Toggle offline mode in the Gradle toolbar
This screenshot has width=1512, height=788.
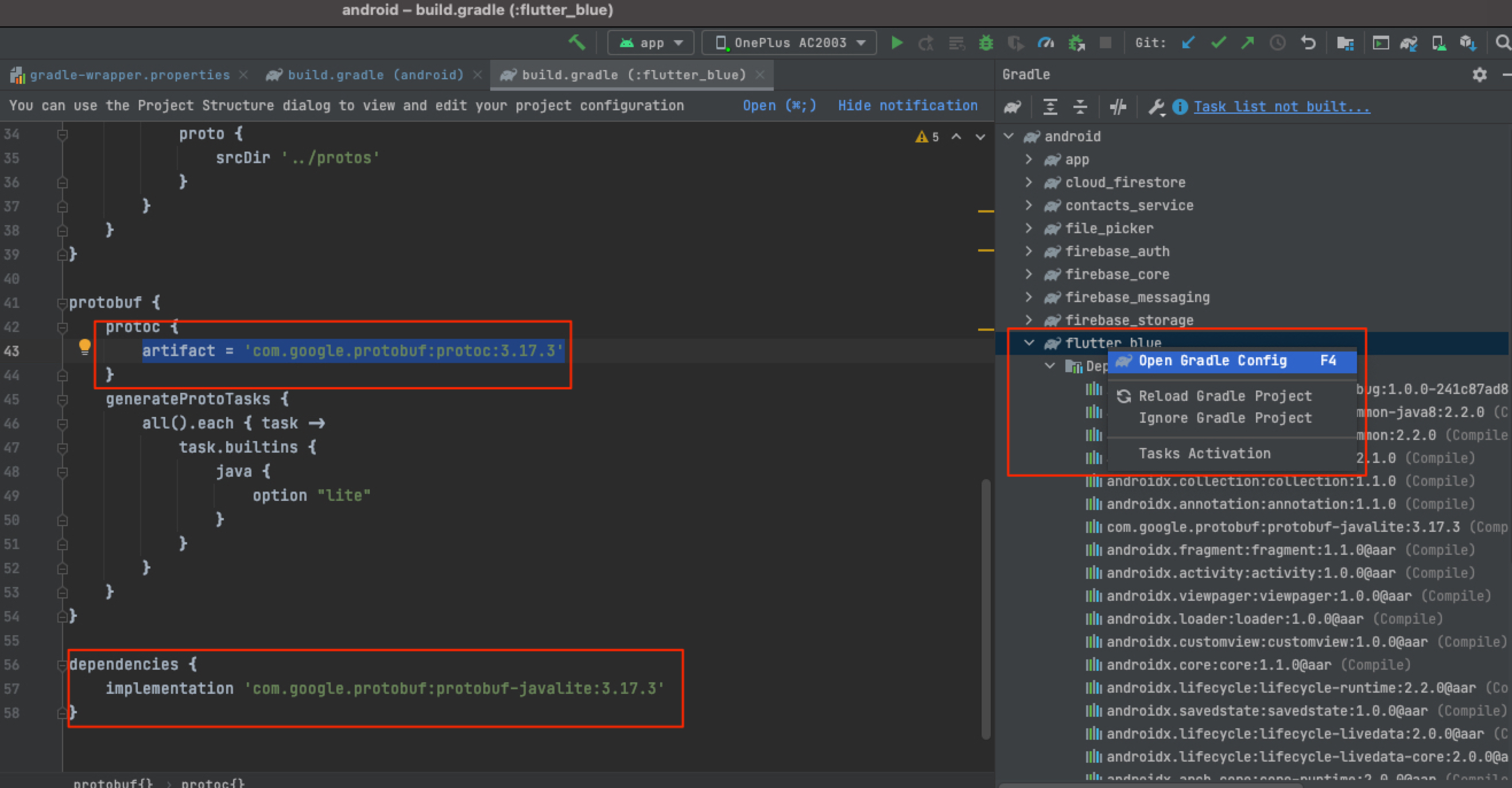(x=1118, y=107)
